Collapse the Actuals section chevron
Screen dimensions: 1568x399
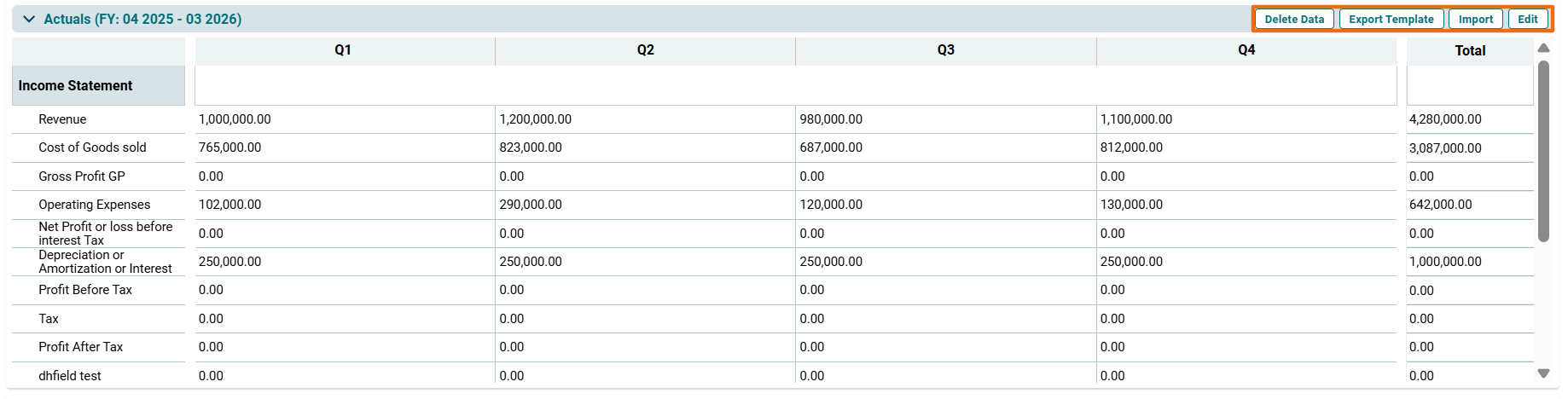pyautogui.click(x=29, y=19)
